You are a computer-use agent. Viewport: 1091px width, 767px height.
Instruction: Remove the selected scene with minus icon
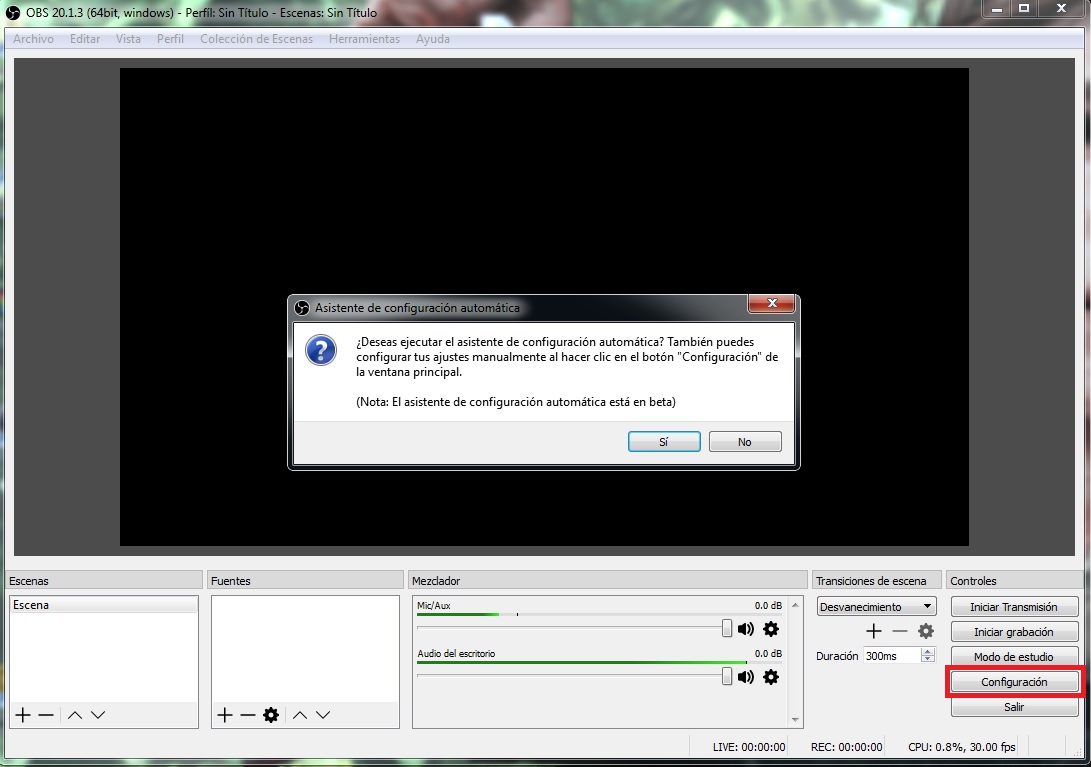click(46, 715)
